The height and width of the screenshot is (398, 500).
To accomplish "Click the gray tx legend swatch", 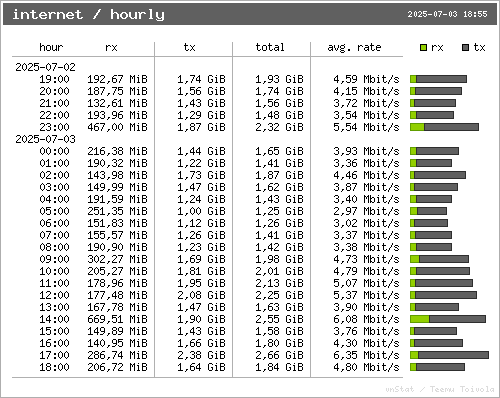I will tap(466, 48).
